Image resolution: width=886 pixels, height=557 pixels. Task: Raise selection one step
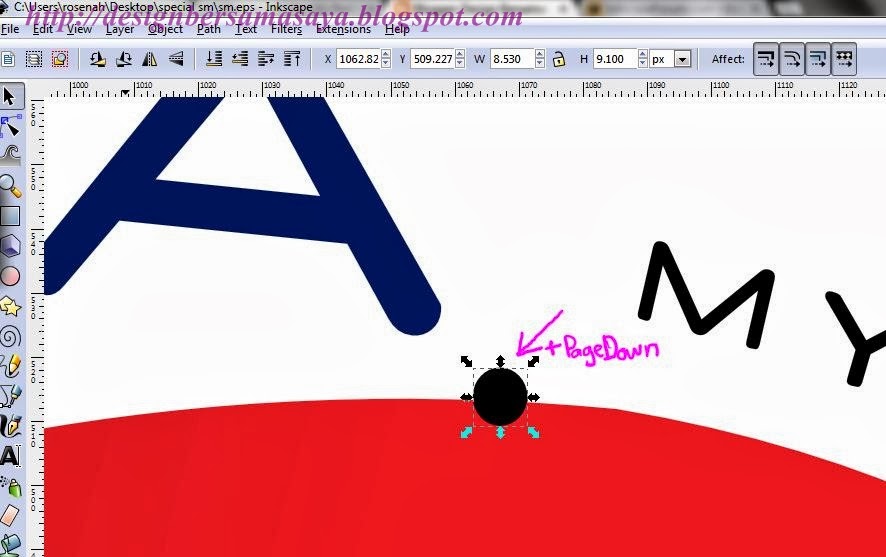coord(266,59)
